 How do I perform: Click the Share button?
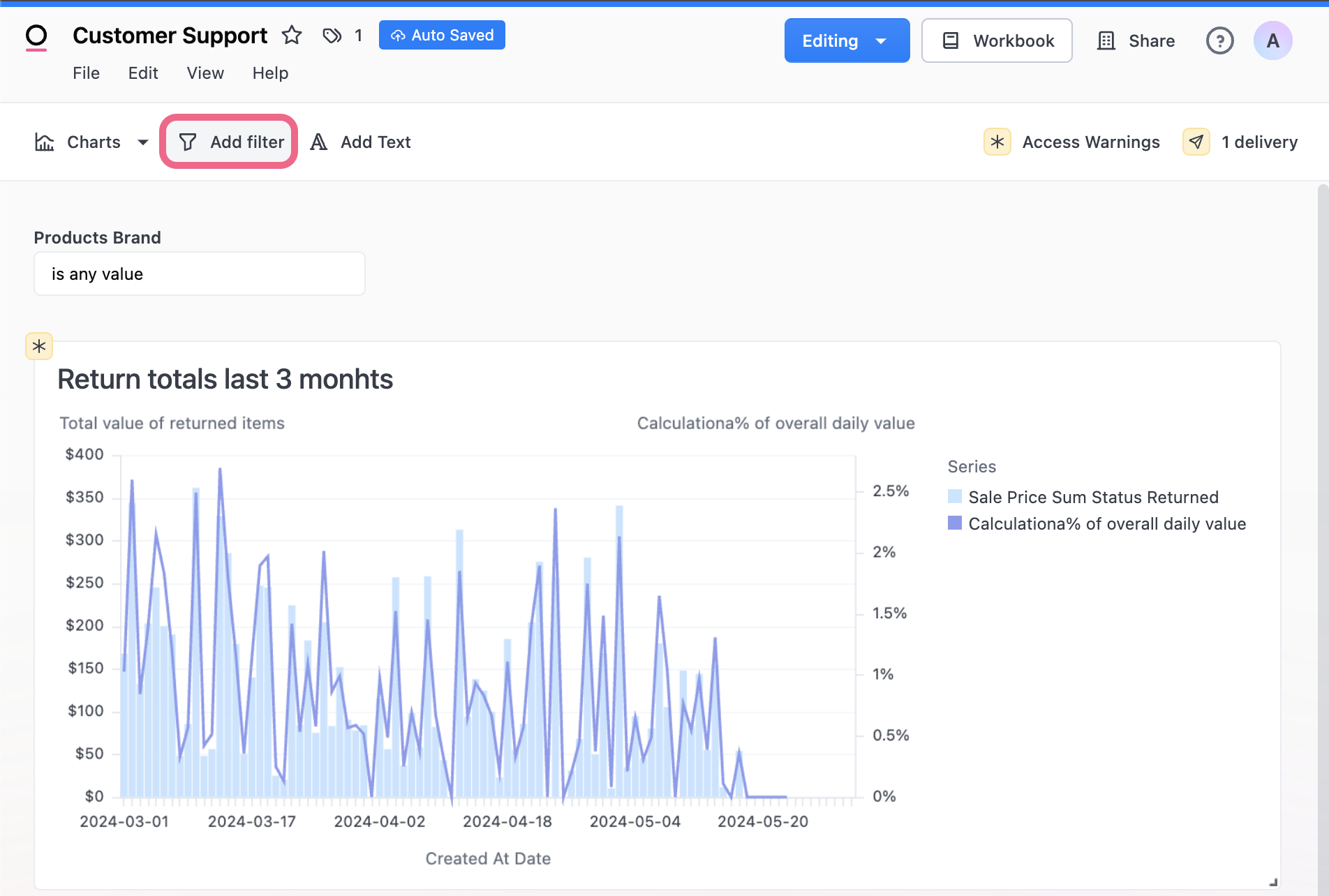(1136, 41)
